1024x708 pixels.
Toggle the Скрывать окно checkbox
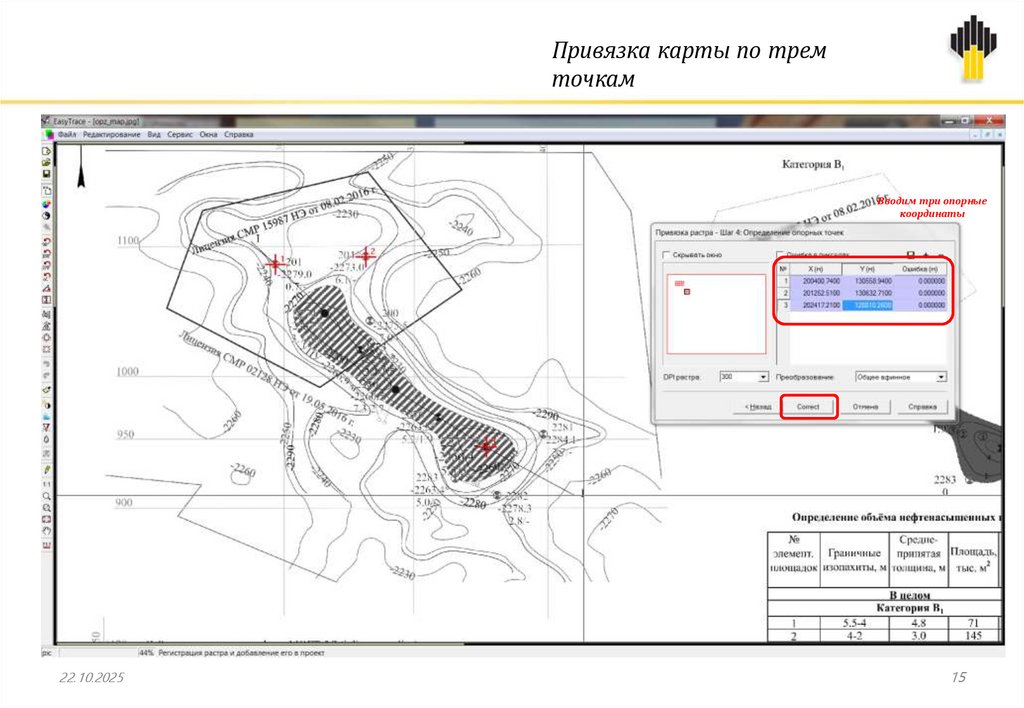coord(666,255)
